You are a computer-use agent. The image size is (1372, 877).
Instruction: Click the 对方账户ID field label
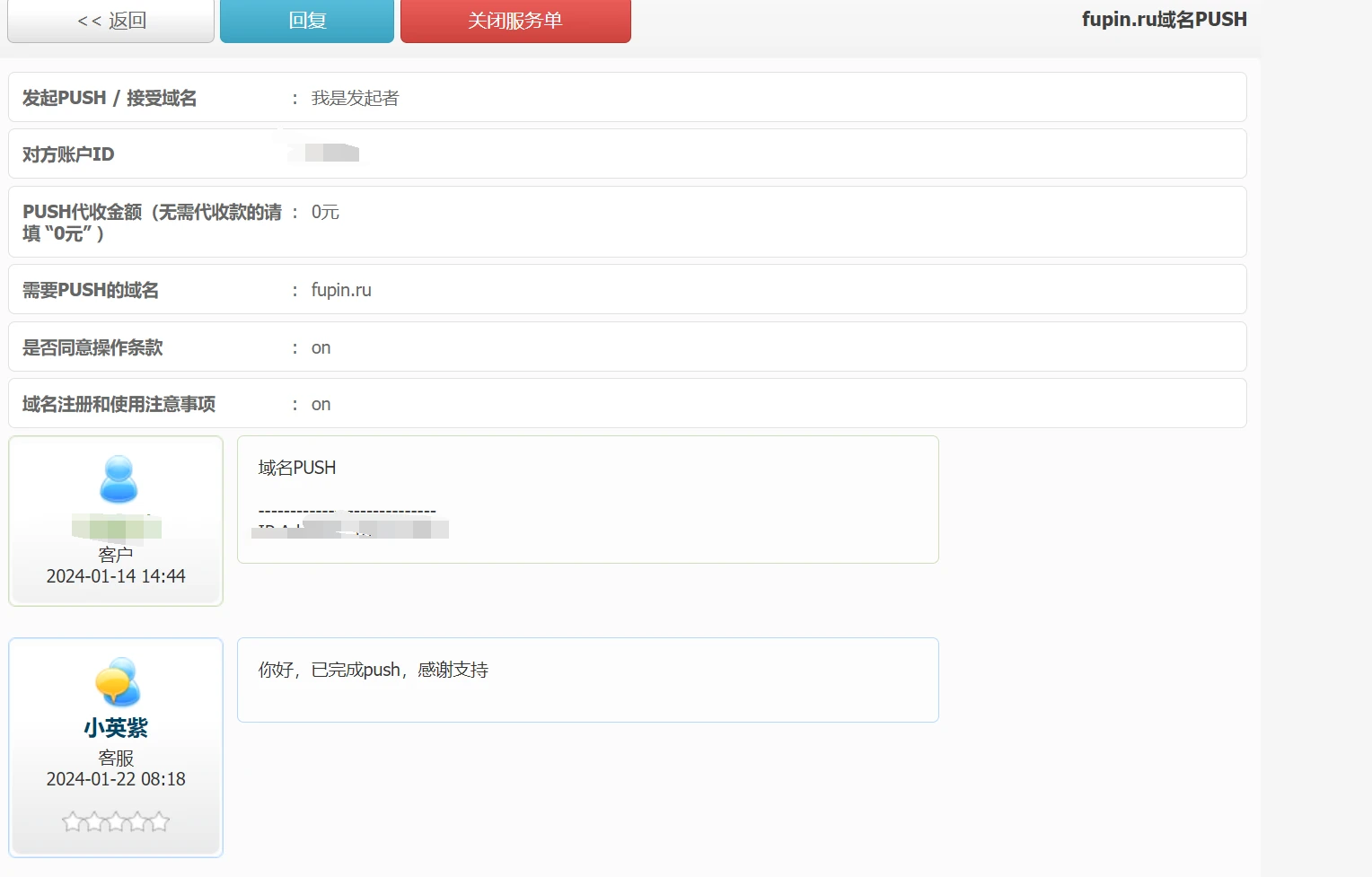(x=68, y=154)
